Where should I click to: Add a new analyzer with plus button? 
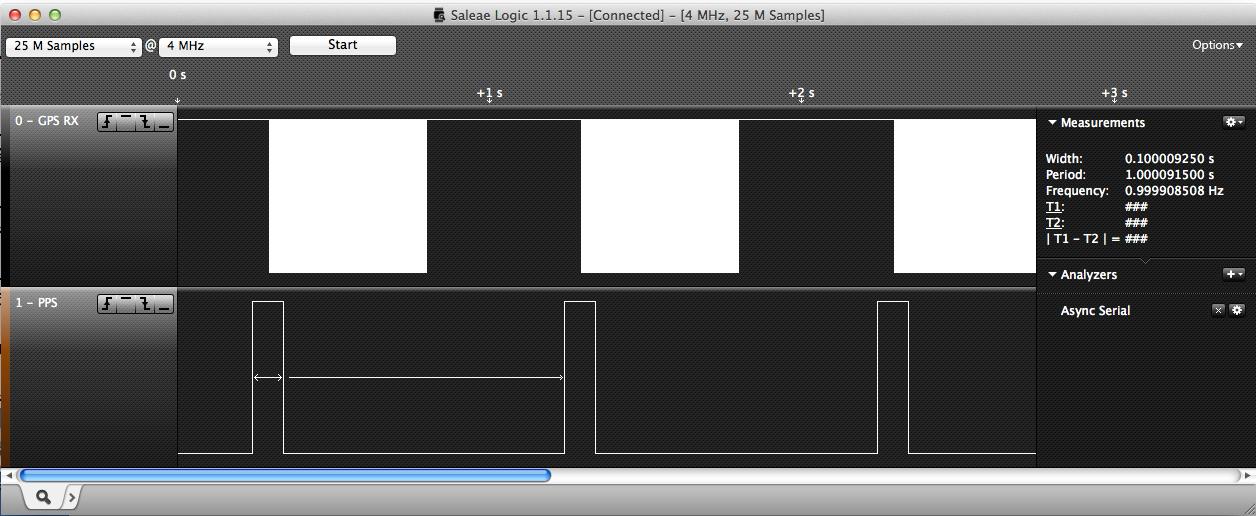point(1234,274)
